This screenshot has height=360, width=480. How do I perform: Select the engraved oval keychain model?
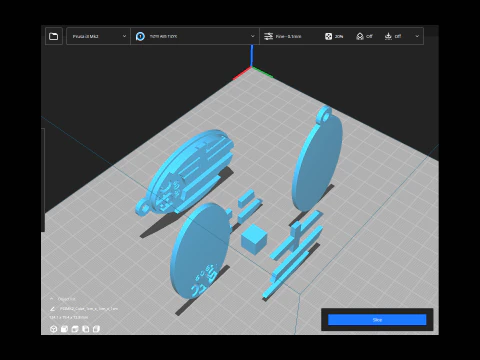185,171
